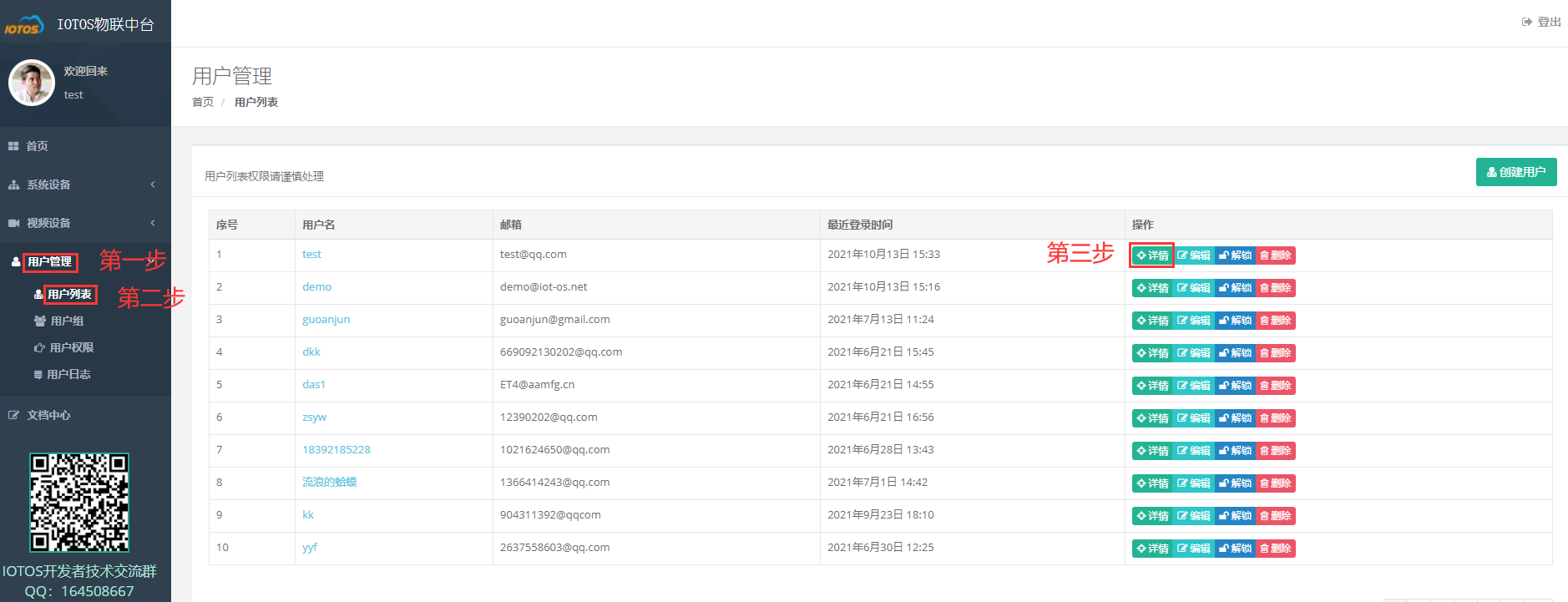This screenshot has width=1568, height=602.
Task: Click the user avatar picture
Action: [32, 83]
